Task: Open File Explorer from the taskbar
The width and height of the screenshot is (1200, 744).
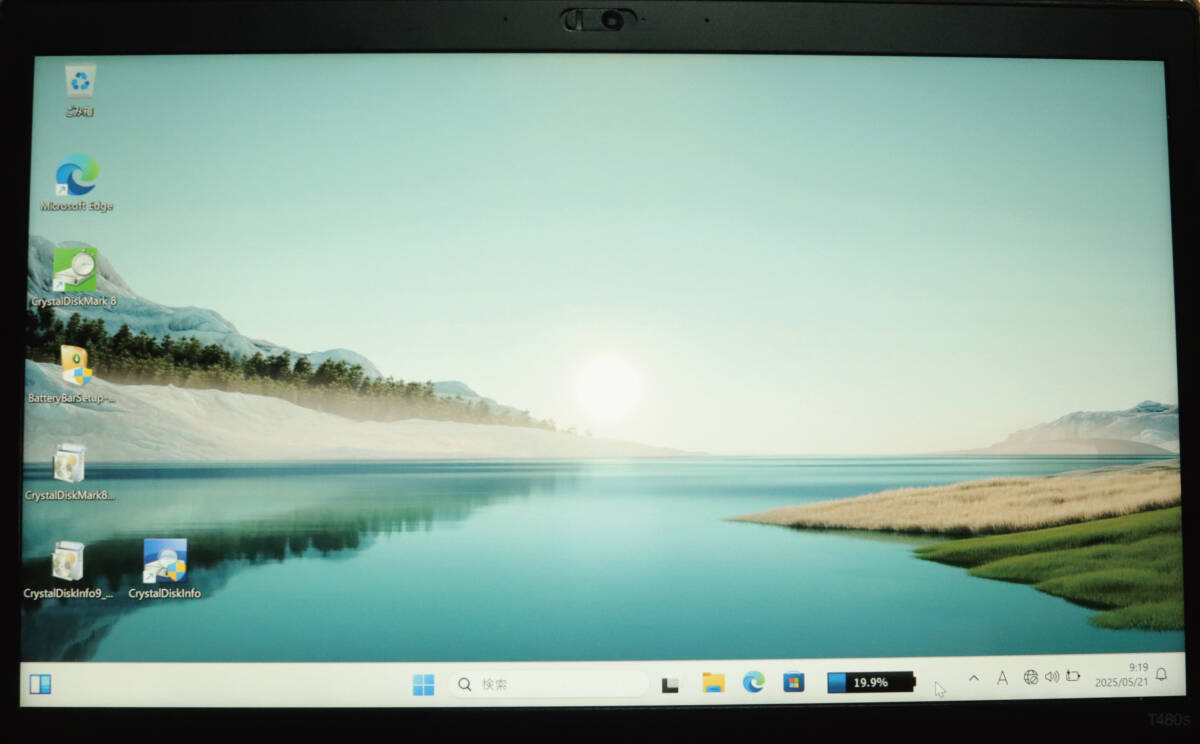Action: [x=713, y=683]
